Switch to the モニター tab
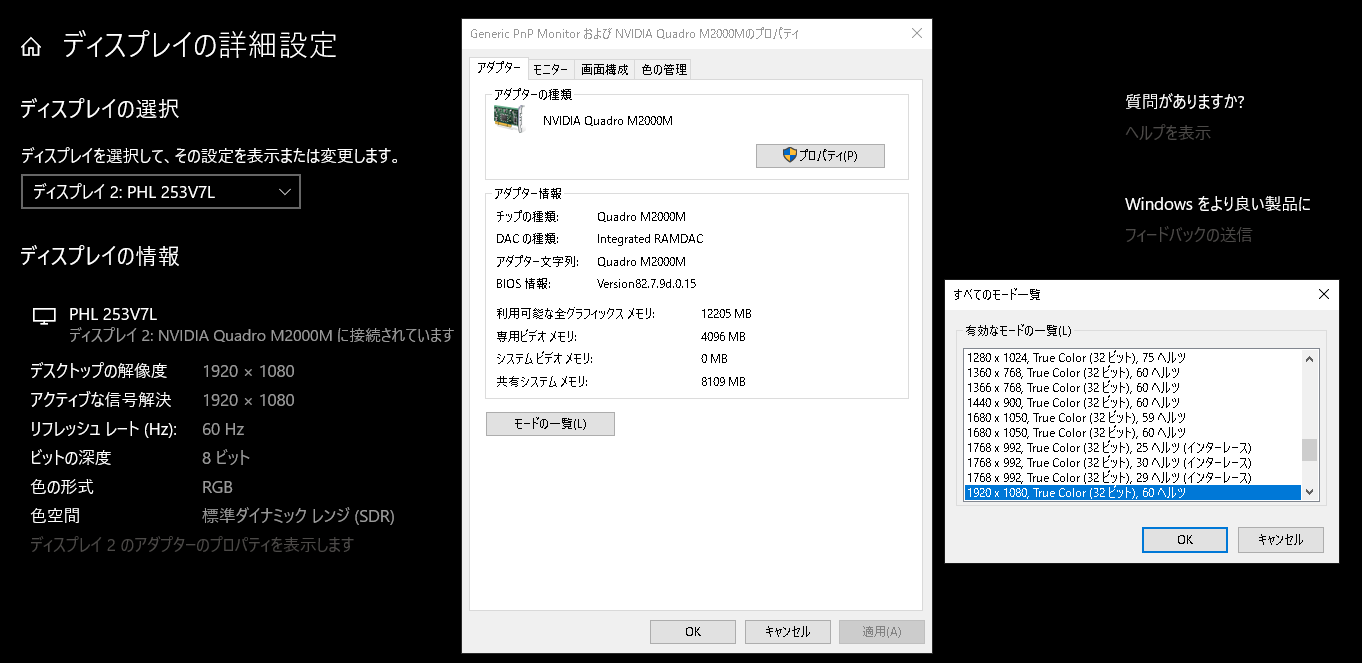 click(x=550, y=70)
